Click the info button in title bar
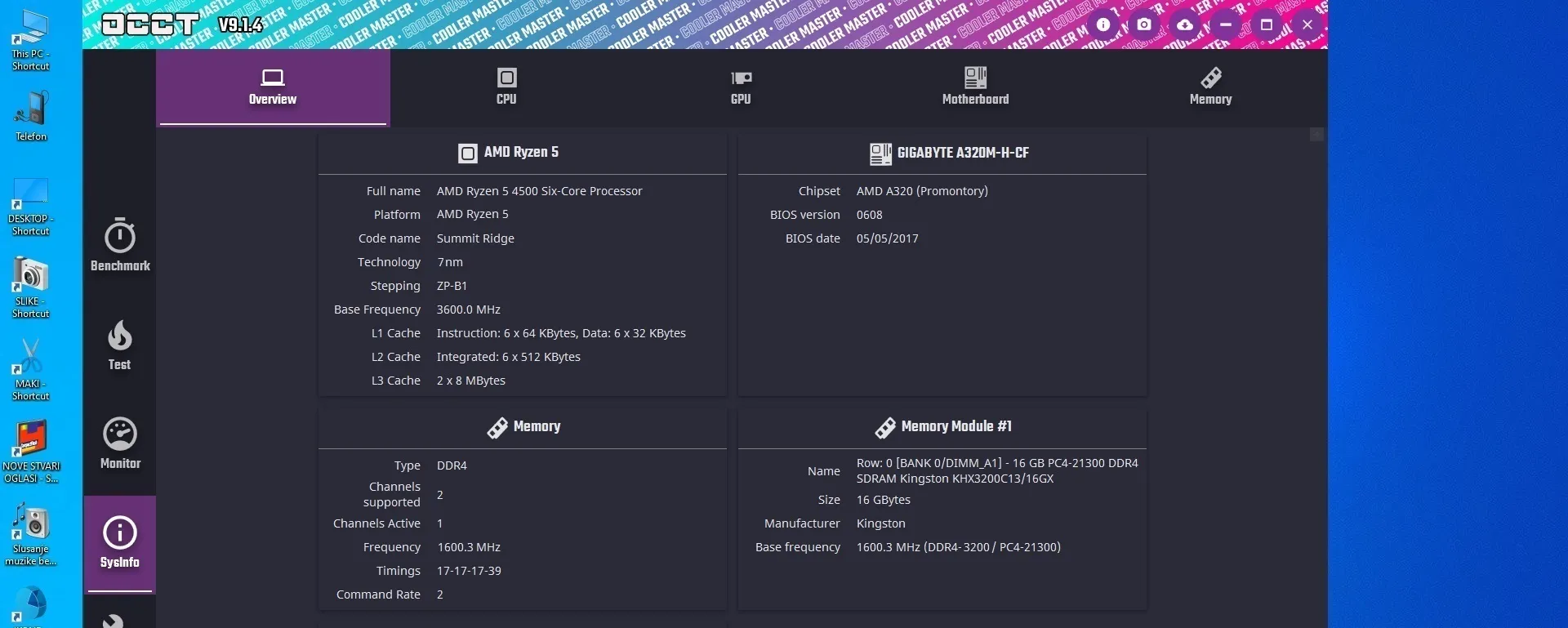 (x=1103, y=24)
